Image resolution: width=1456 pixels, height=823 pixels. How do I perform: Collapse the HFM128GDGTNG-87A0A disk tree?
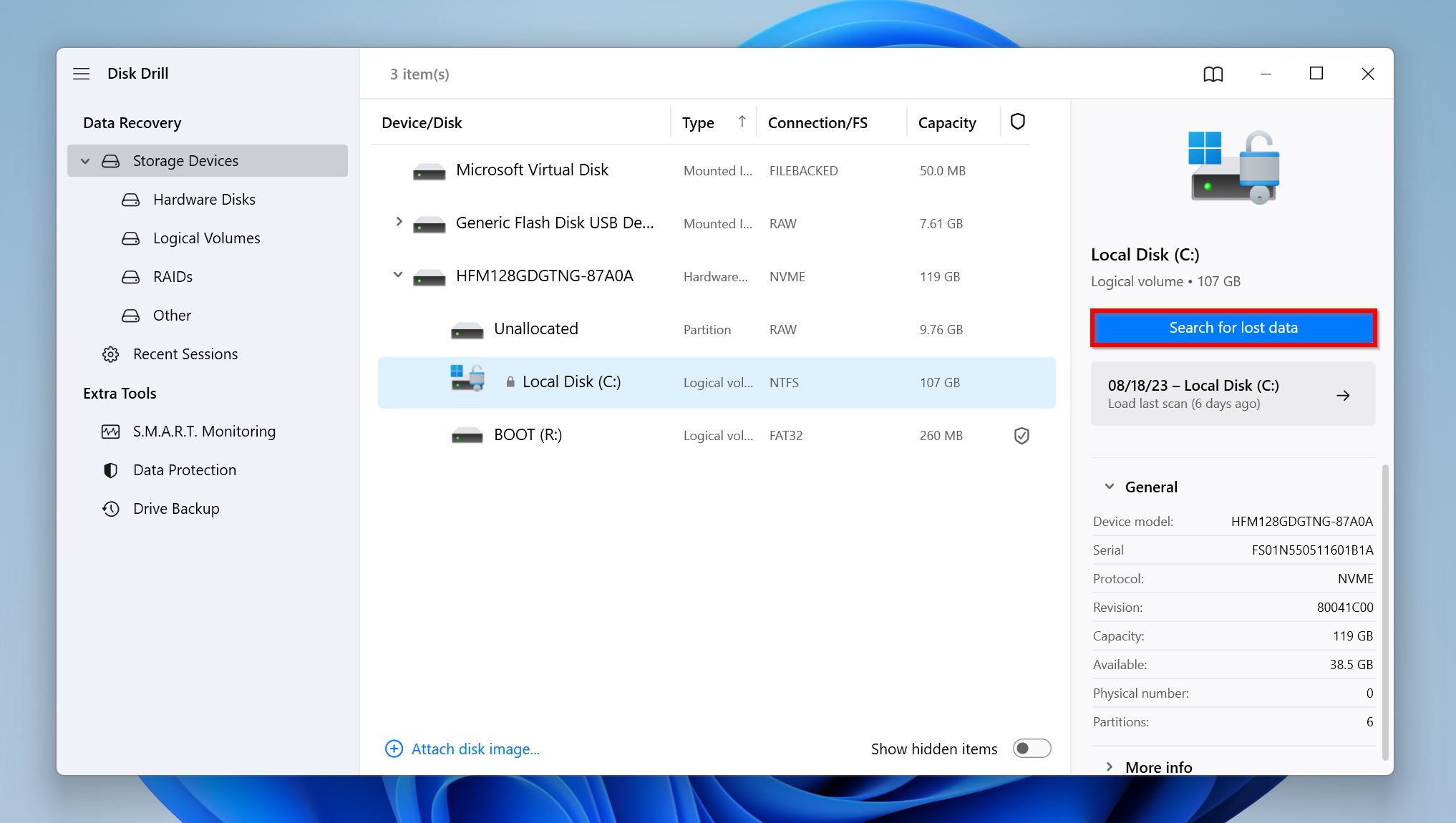pos(397,276)
